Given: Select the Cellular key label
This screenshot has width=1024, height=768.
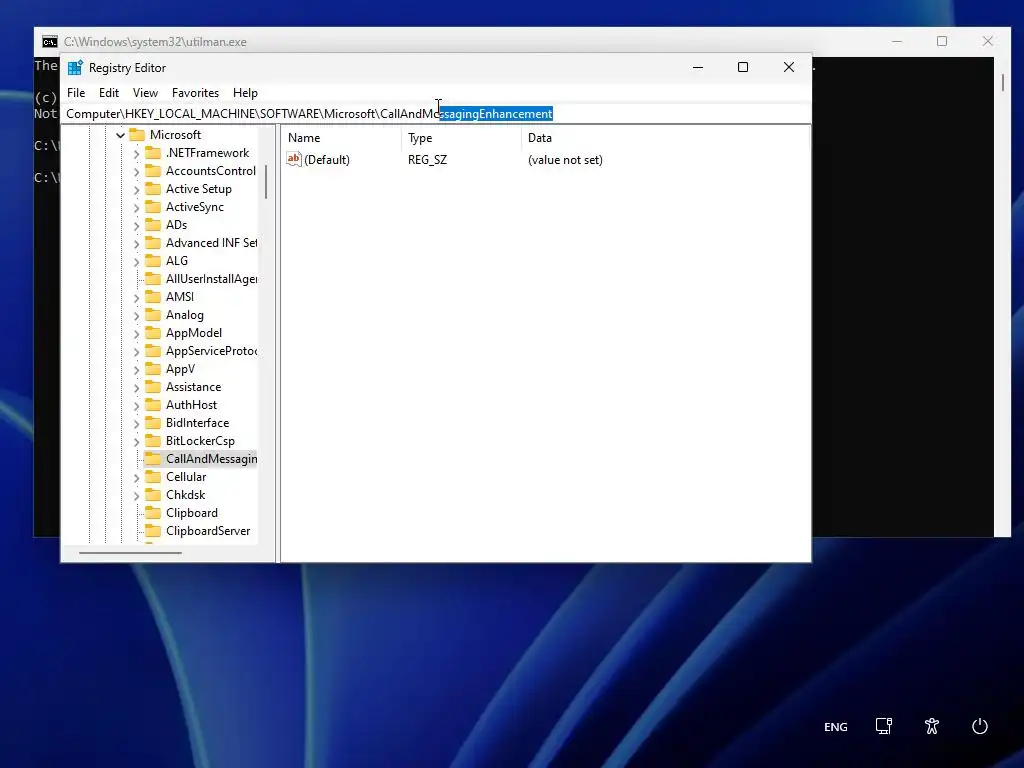Looking at the screenshot, I should tap(186, 477).
